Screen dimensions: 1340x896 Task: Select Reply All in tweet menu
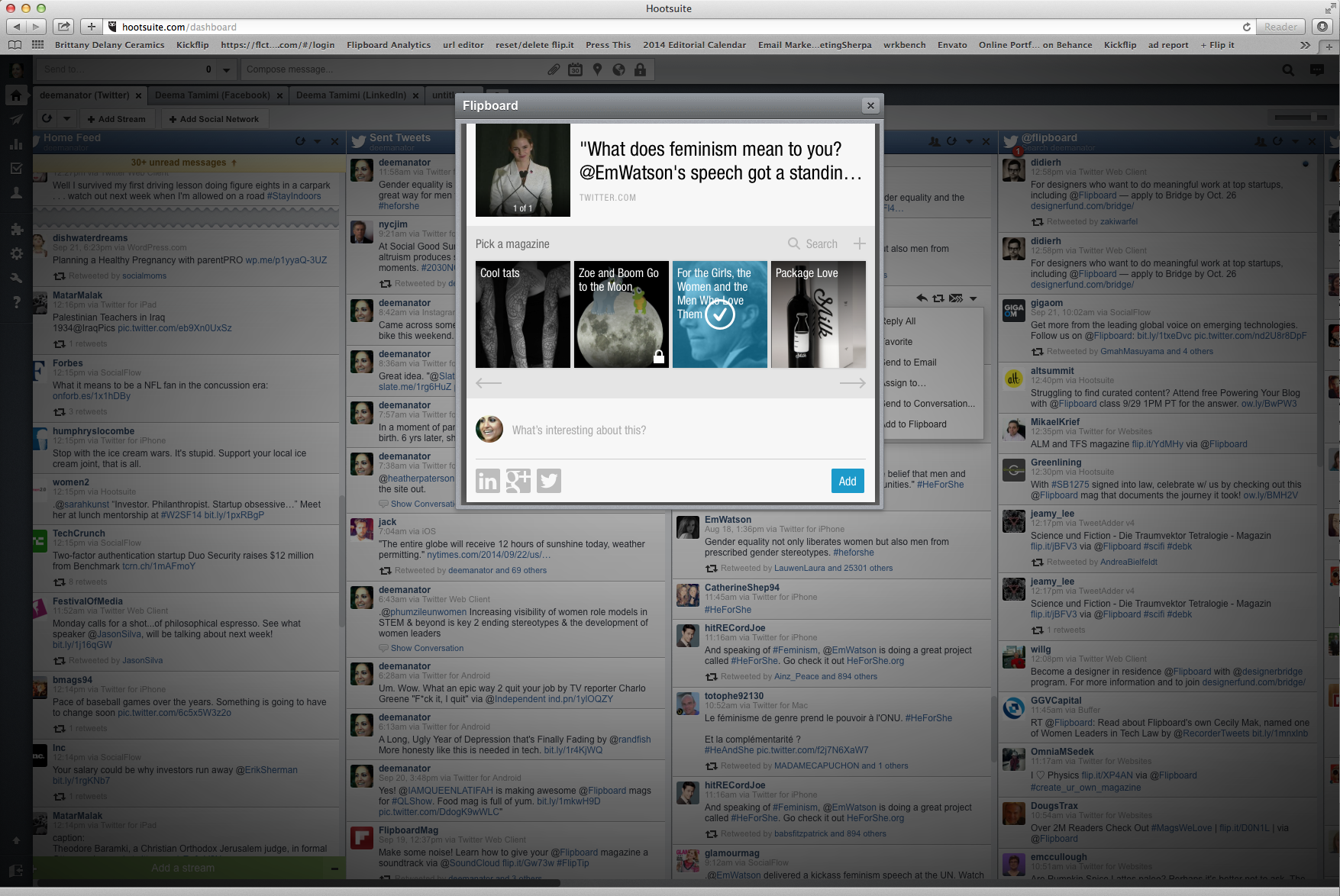899,321
